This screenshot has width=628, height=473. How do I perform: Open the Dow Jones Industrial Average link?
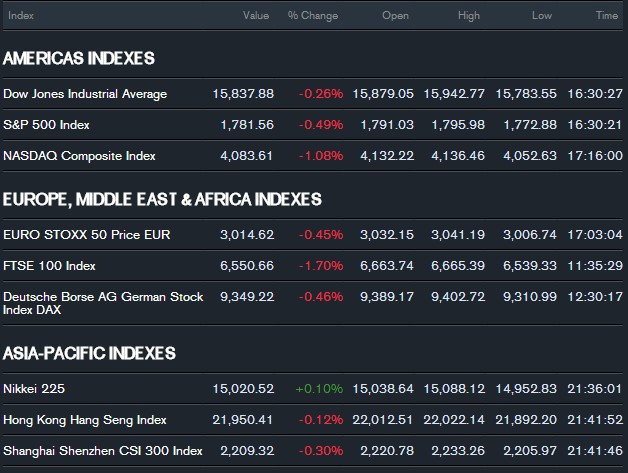(x=85, y=94)
